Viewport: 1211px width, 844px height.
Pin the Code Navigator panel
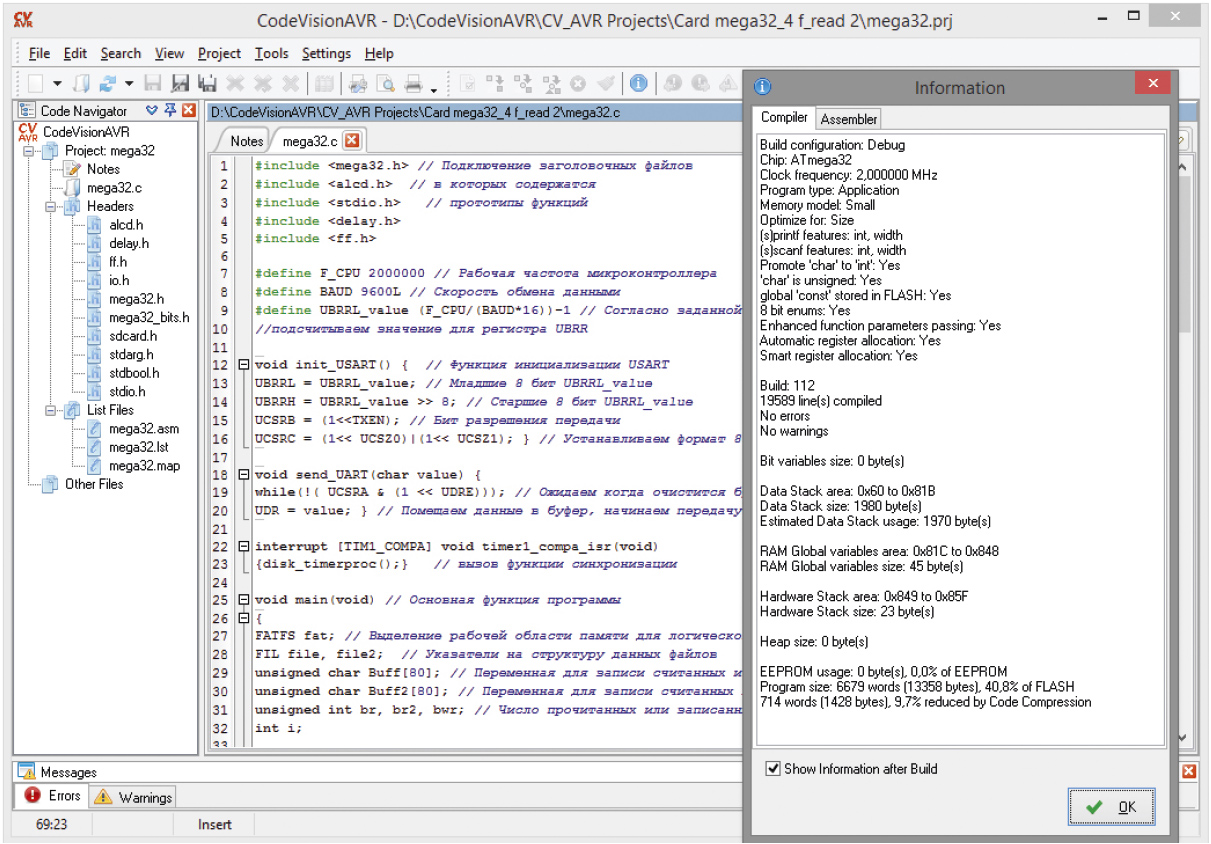tap(170, 110)
